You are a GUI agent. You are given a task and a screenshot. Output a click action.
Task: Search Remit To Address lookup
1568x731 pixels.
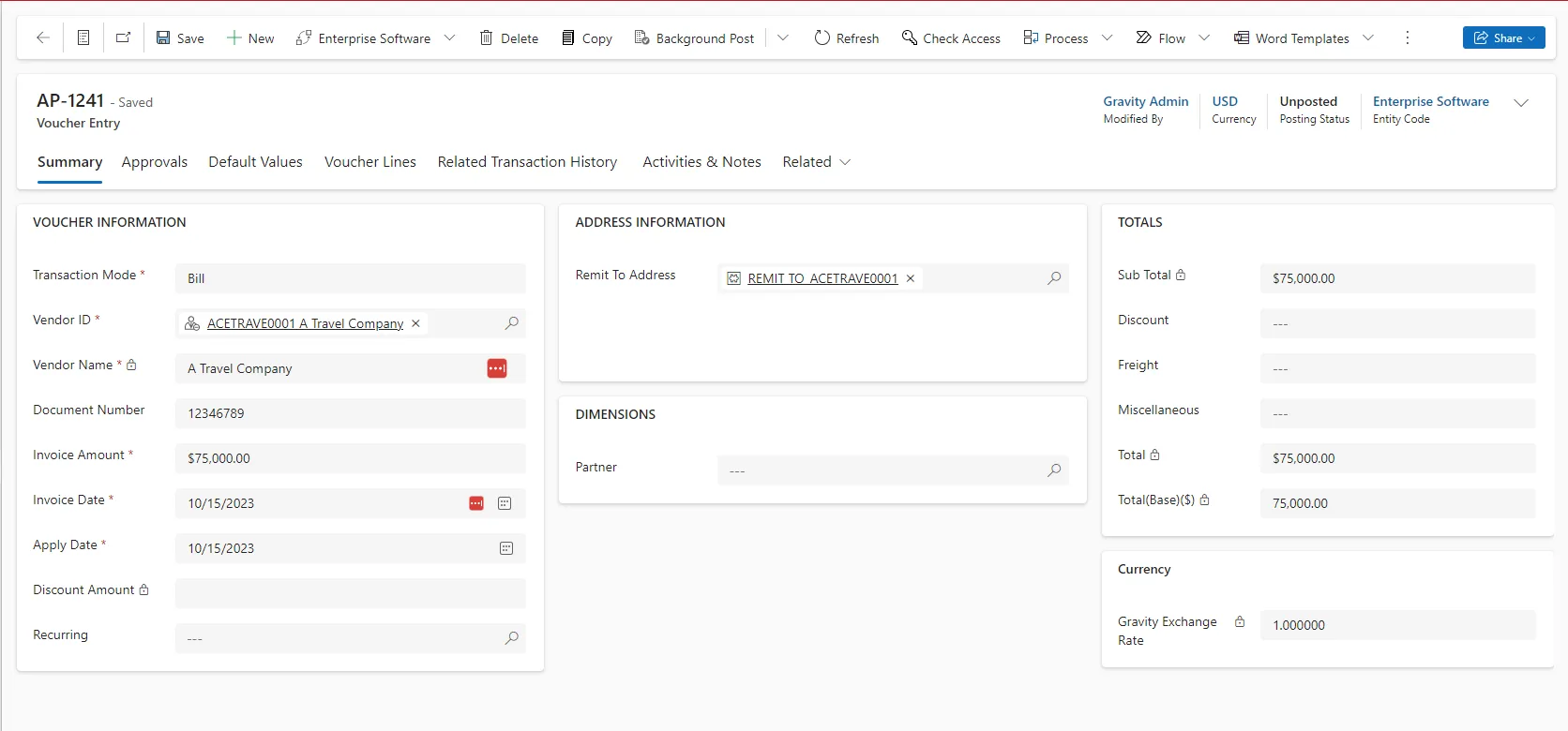click(x=1054, y=278)
